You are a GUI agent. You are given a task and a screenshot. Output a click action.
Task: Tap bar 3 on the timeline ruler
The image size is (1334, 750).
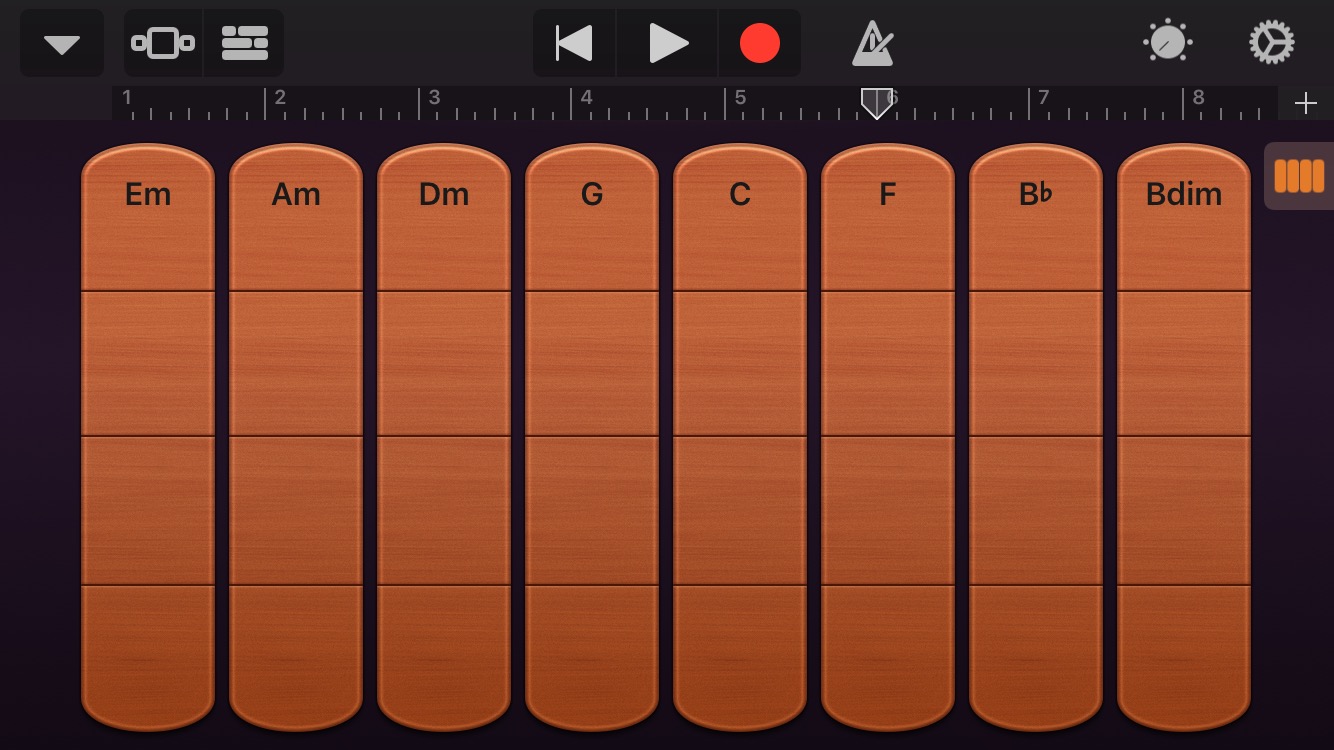coord(432,103)
